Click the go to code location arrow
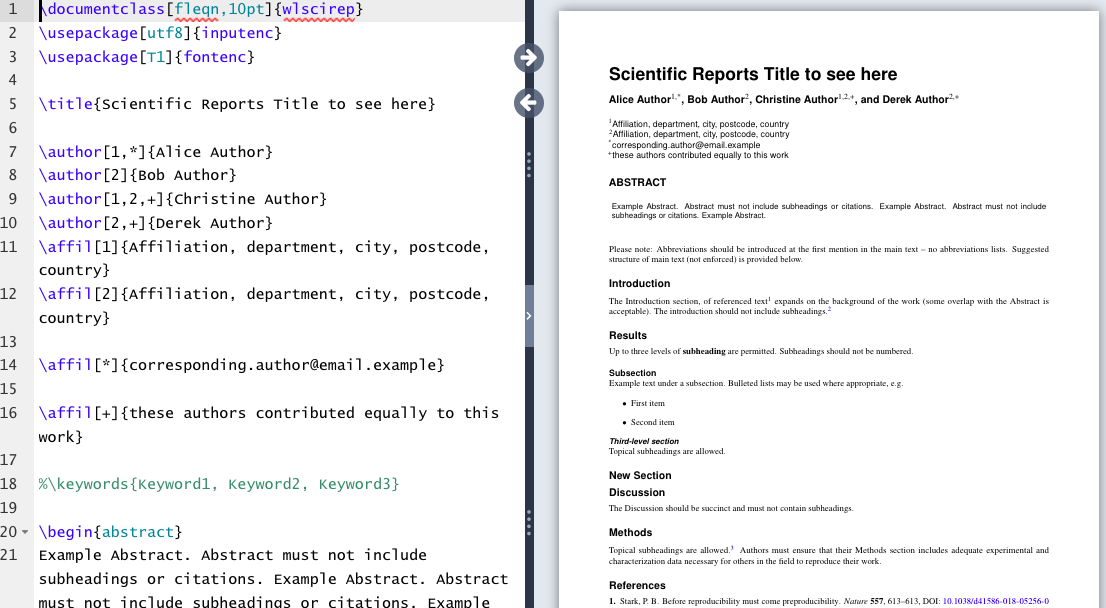The image size is (1106, 608). click(x=528, y=102)
